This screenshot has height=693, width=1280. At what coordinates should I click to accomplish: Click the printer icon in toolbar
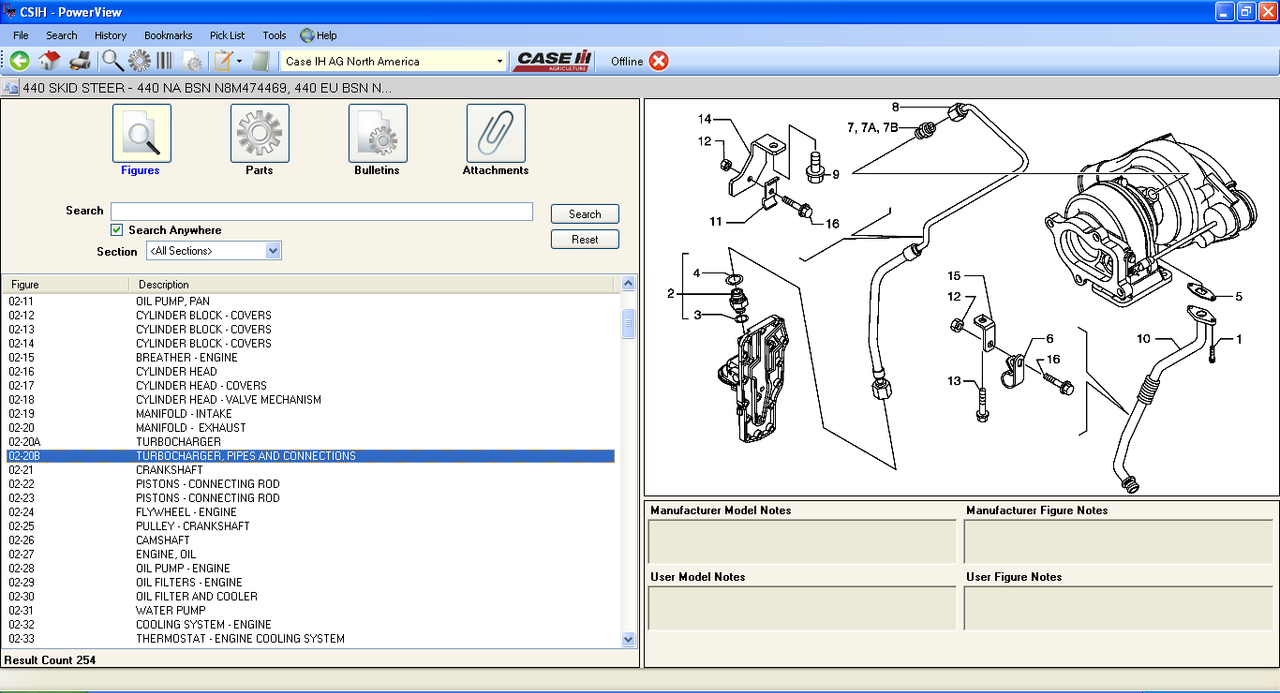[x=80, y=61]
